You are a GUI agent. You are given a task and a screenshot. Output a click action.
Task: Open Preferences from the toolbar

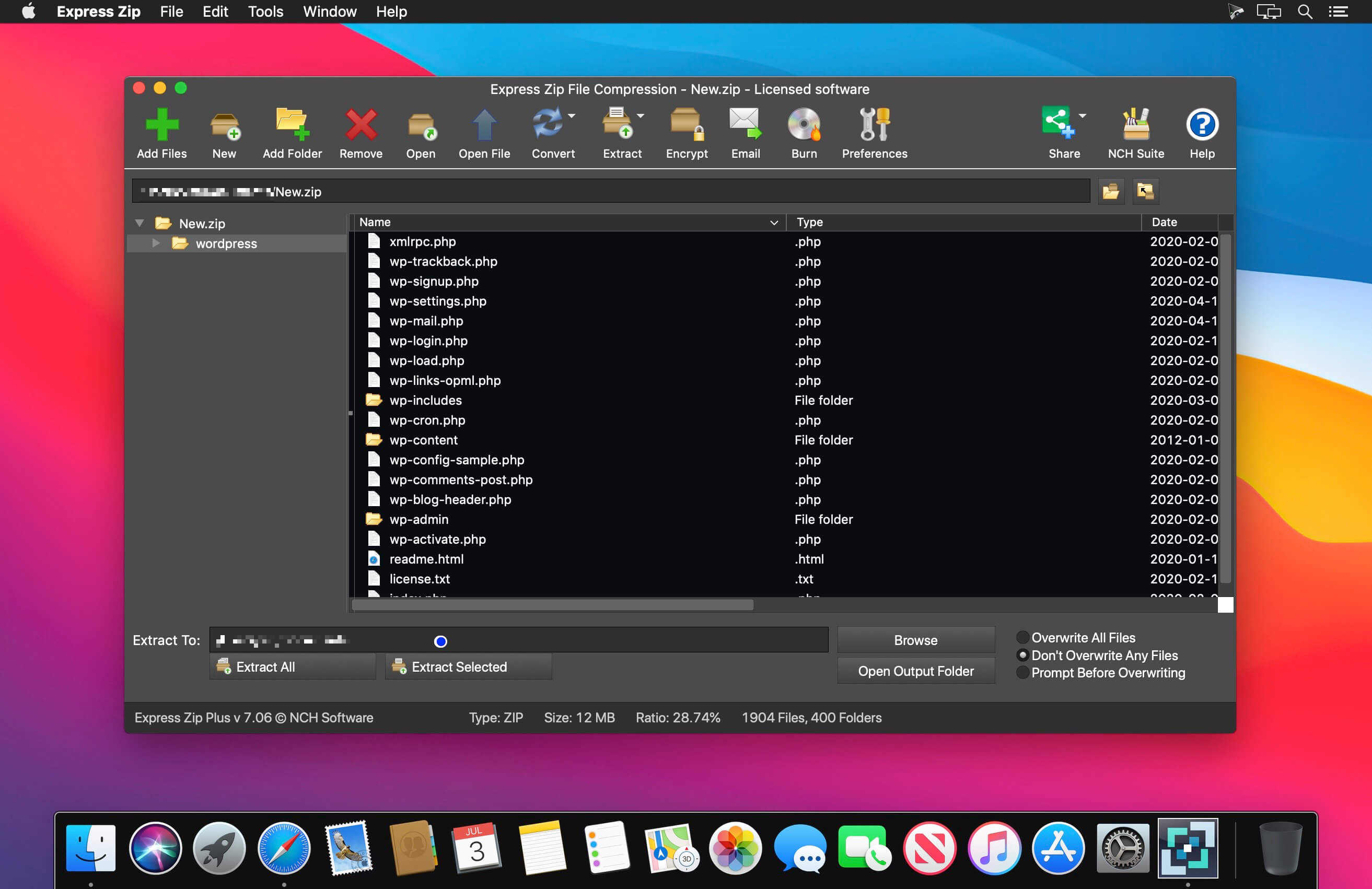[874, 125]
